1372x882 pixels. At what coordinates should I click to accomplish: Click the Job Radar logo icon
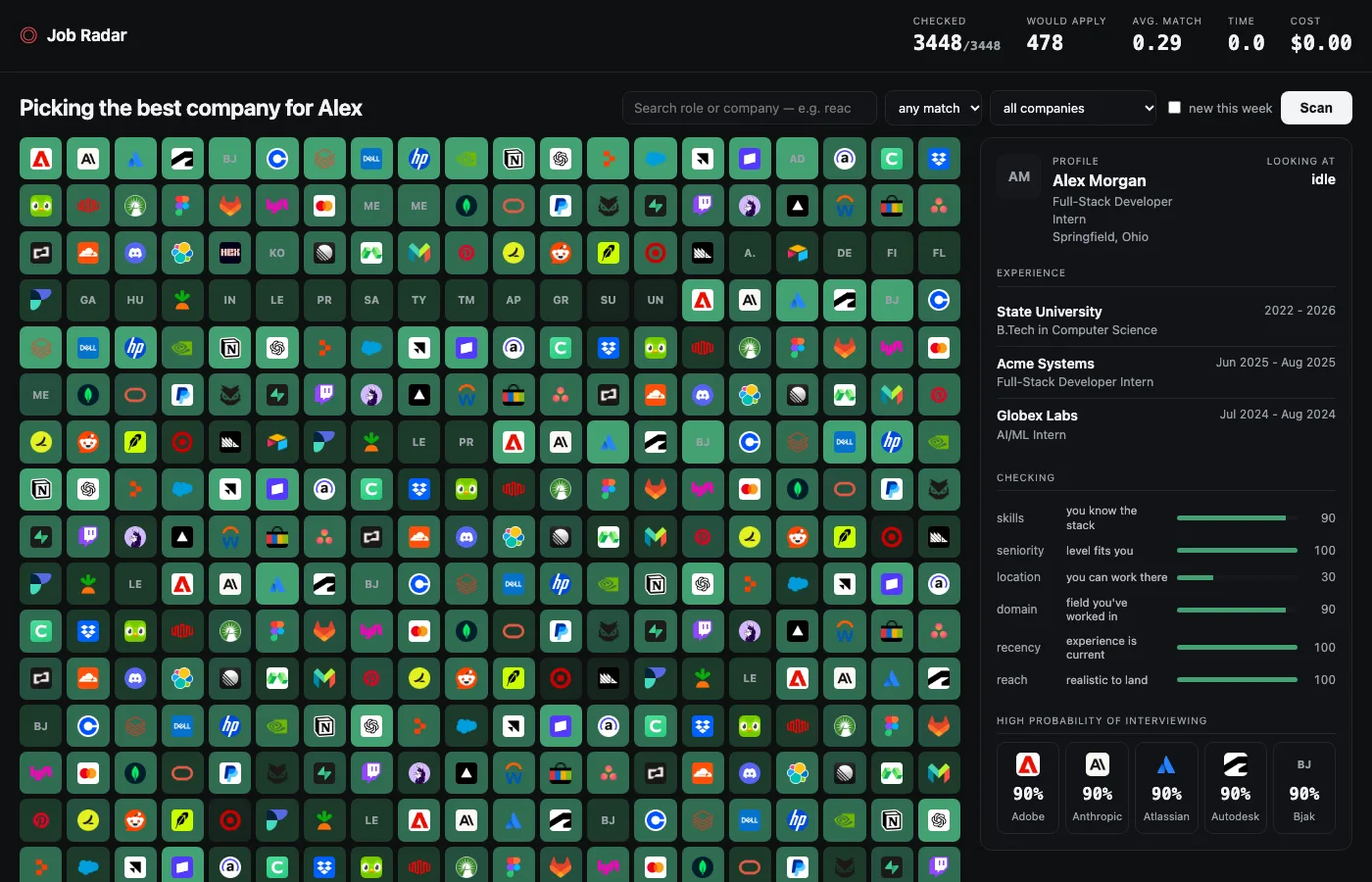click(x=29, y=35)
